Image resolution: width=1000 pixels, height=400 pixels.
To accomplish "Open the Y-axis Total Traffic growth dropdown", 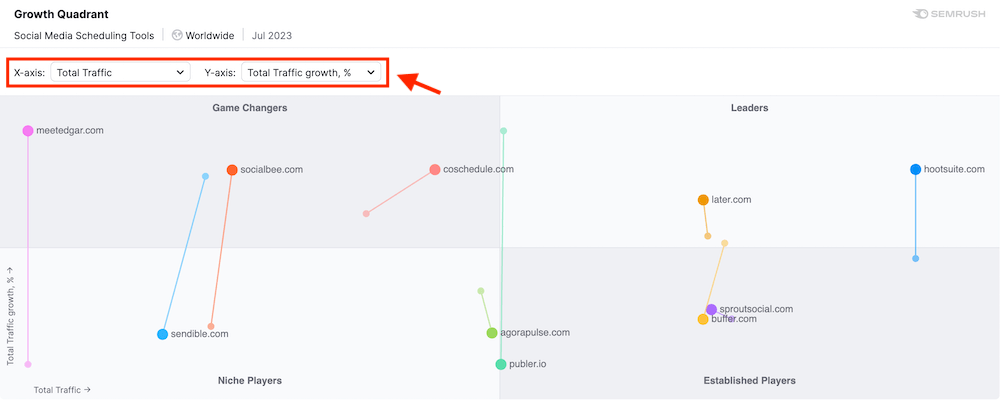I will point(310,72).
